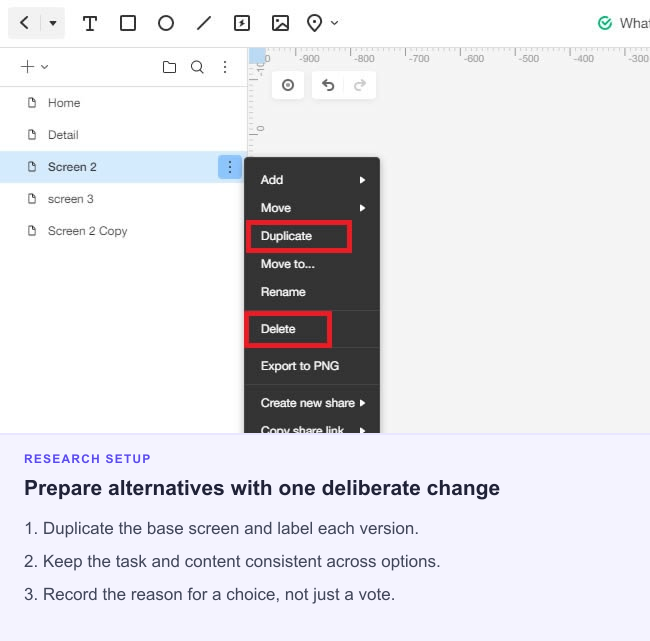
Task: Open the screens search icon
Action: click(x=197, y=67)
